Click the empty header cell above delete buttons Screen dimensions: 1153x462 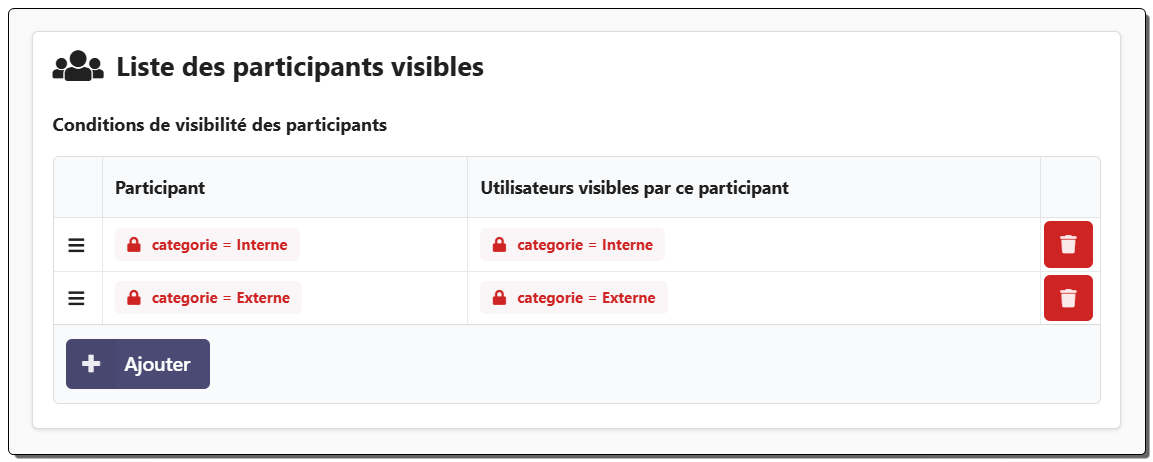click(1069, 188)
